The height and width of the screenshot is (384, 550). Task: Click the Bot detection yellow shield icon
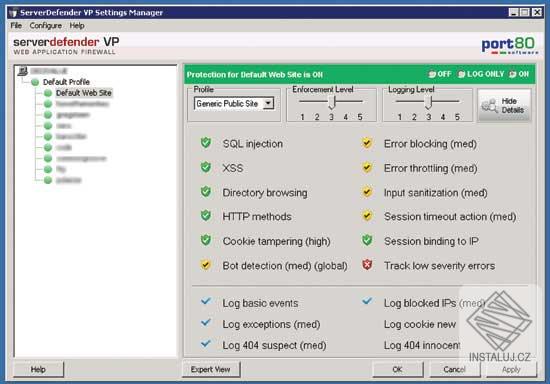[206, 265]
